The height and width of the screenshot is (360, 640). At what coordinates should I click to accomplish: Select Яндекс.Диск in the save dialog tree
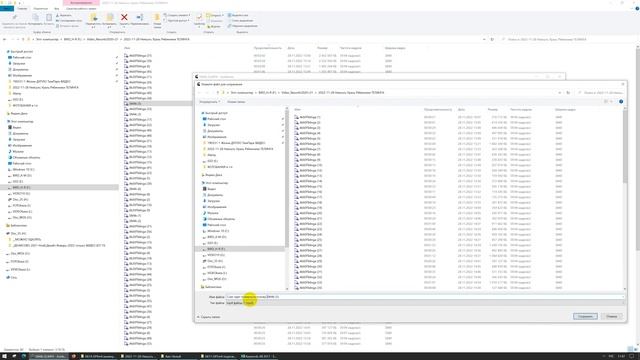tap(213, 175)
